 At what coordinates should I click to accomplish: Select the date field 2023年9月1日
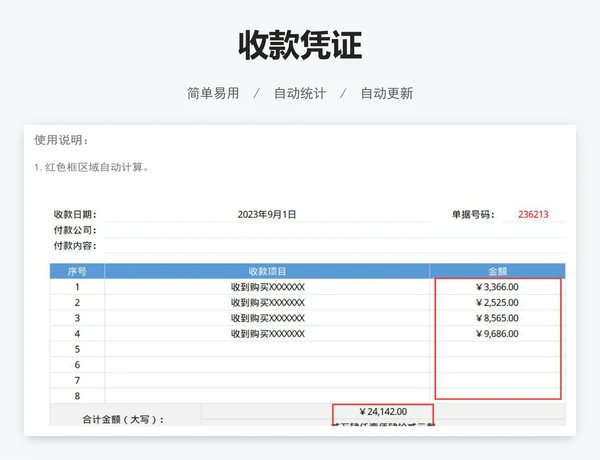click(267, 215)
